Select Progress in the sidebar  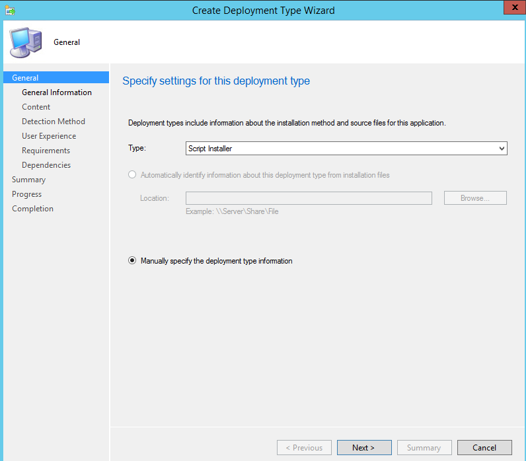(27, 194)
